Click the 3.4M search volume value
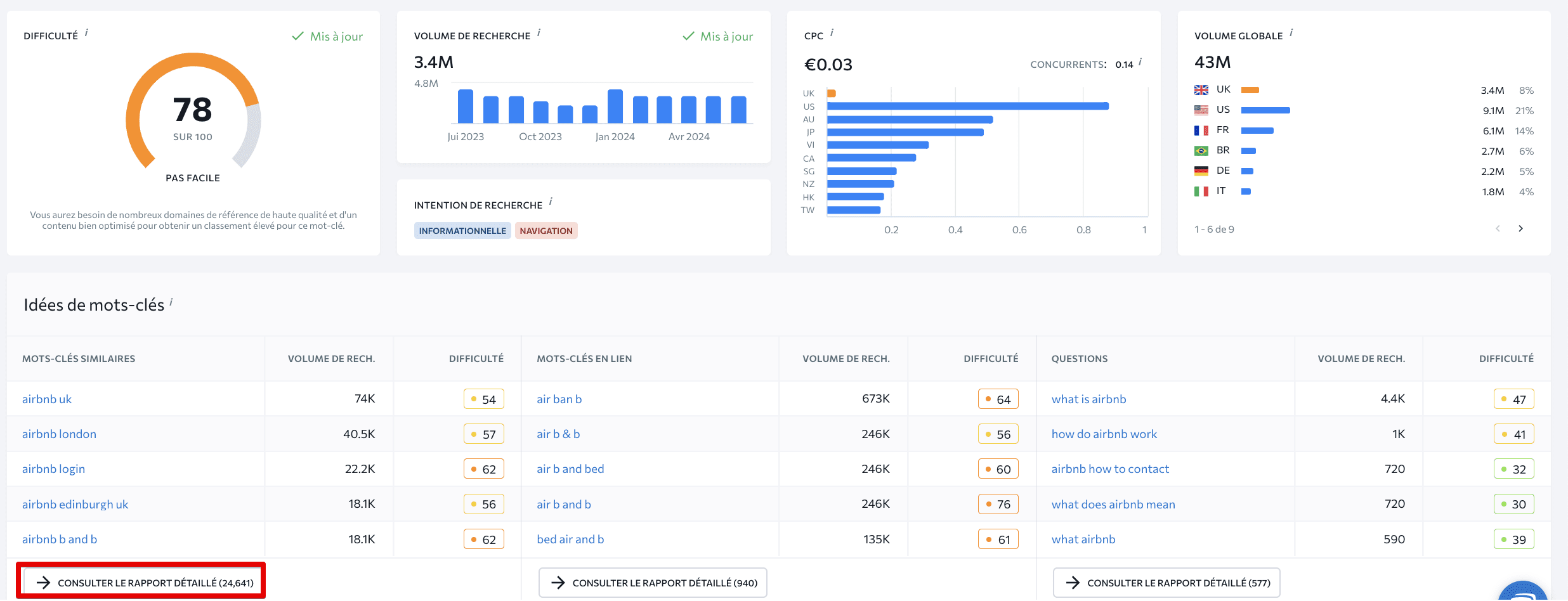1568x601 pixels. tap(434, 62)
